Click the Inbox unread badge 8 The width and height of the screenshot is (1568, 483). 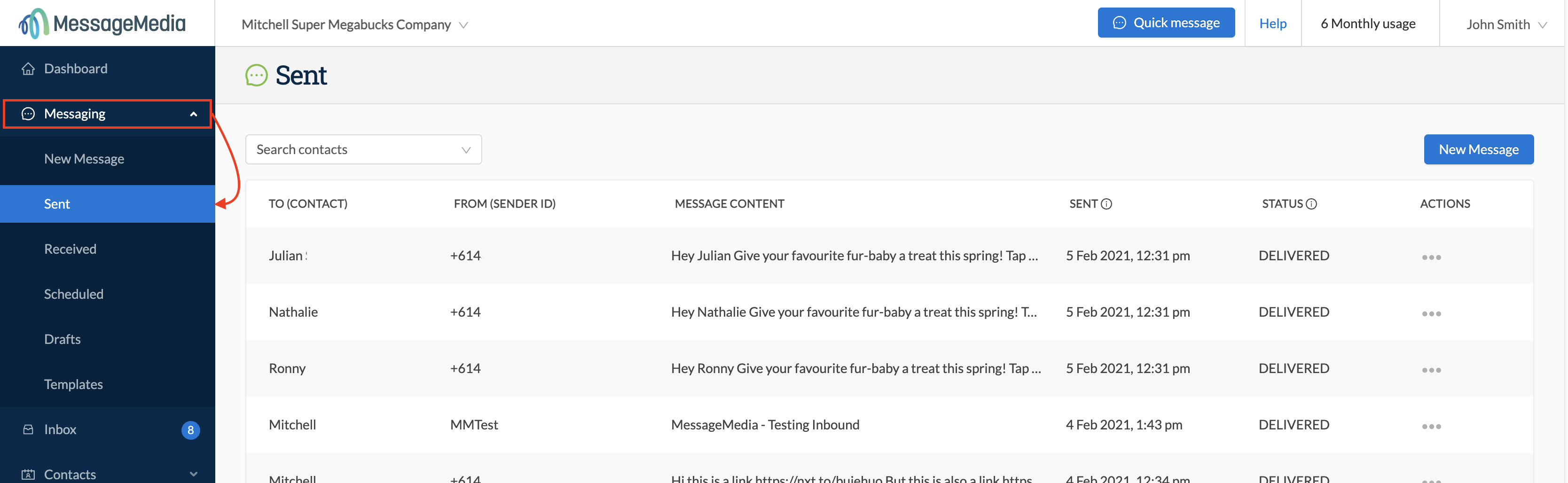coord(190,430)
